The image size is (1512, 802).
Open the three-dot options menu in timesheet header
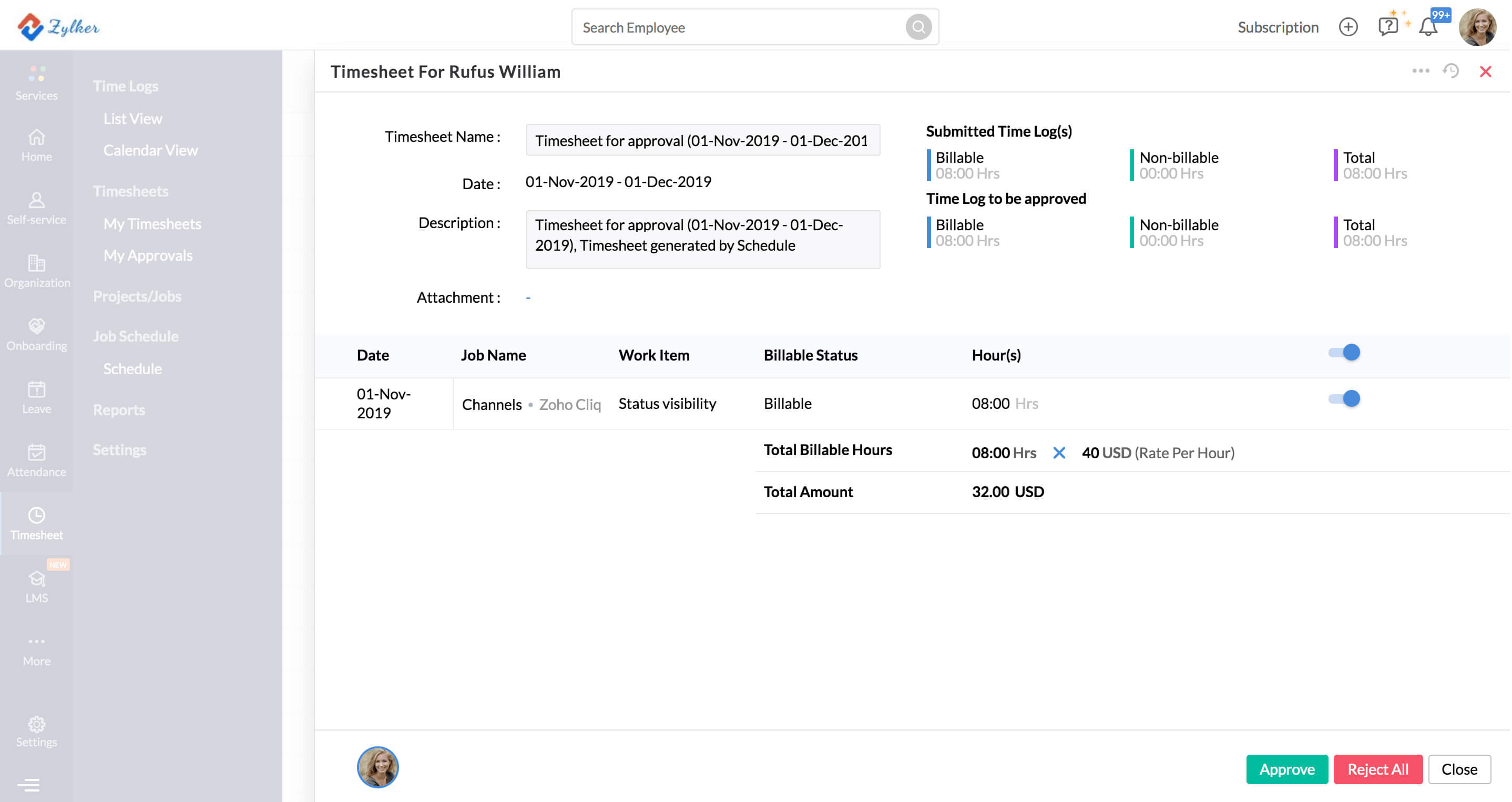1421,71
